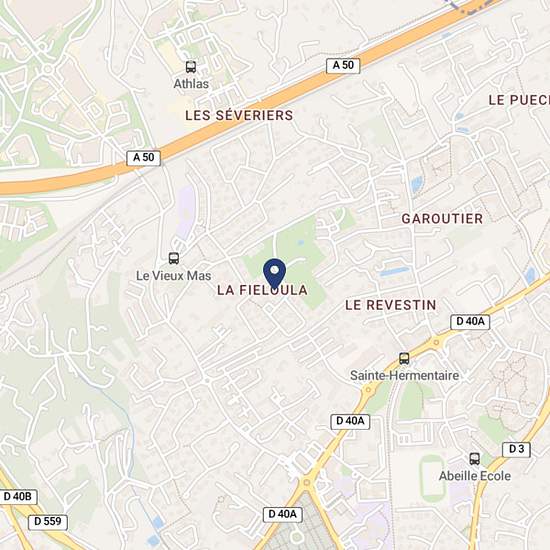The height and width of the screenshot is (550, 550).
Task: Select the Athlas bus stop icon
Action: point(191,67)
